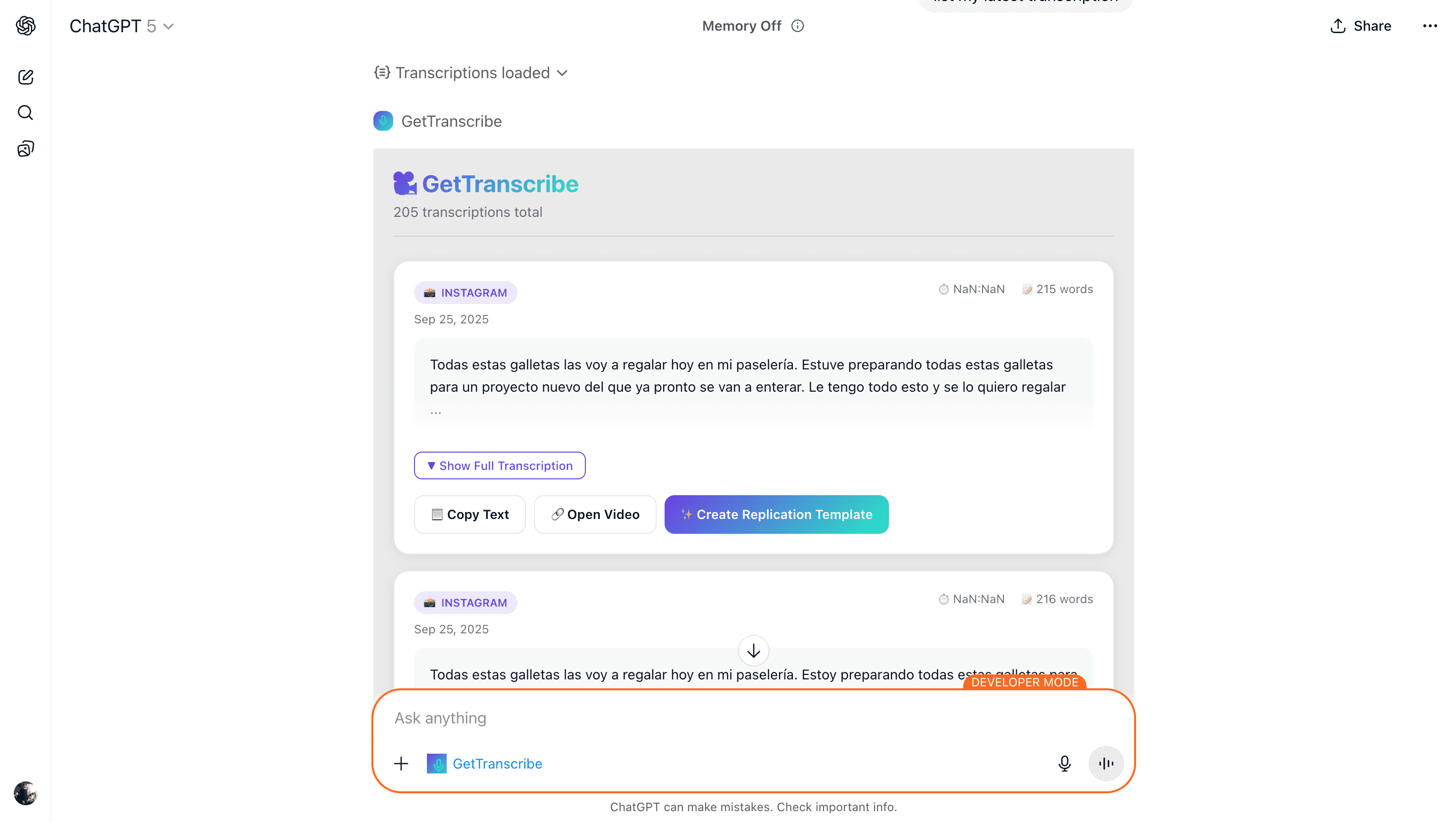Click the Memory Off info icon
Screen dimensions: 1456x823
click(797, 26)
